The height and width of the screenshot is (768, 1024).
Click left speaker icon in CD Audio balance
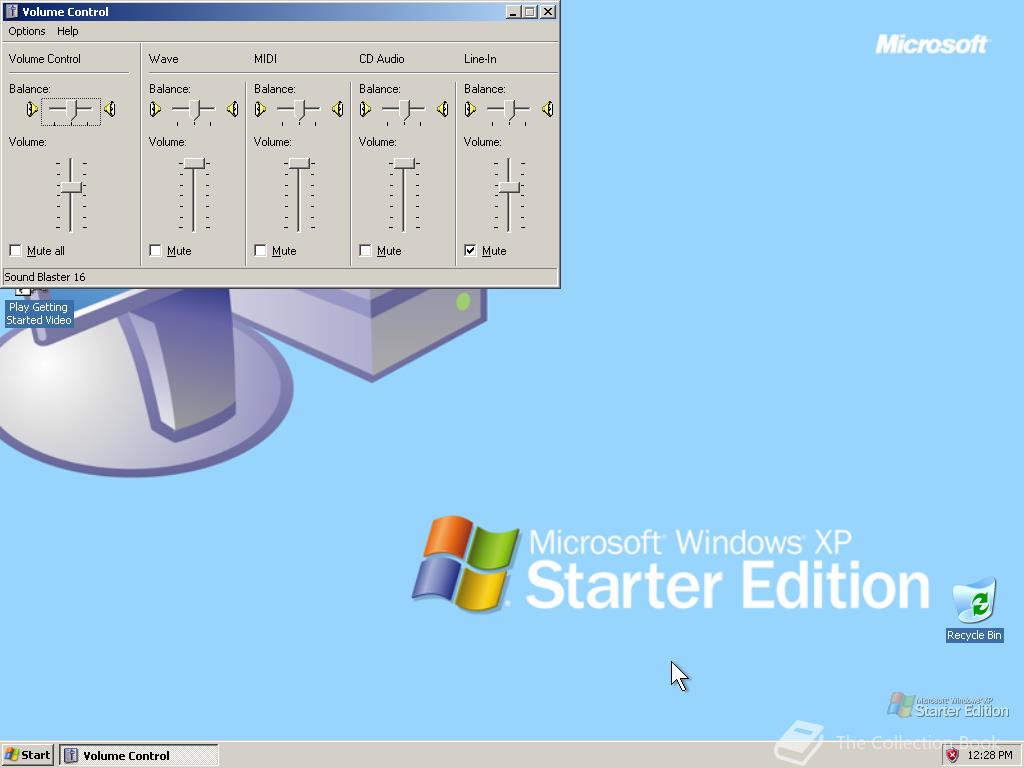pyautogui.click(x=366, y=109)
